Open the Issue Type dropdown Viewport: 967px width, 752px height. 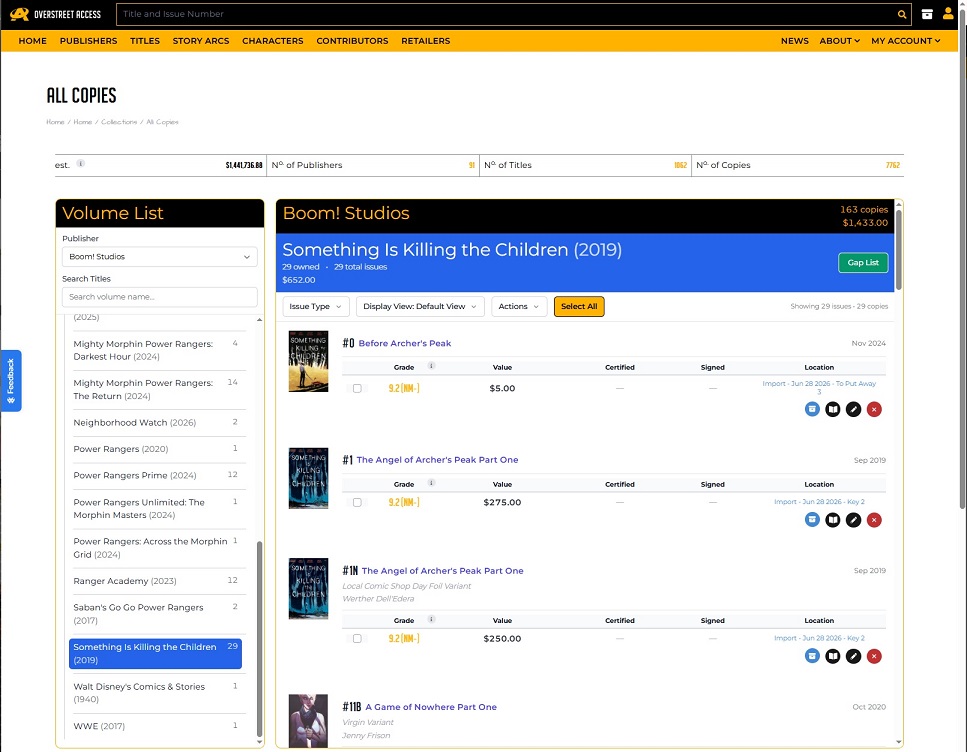[x=316, y=307]
